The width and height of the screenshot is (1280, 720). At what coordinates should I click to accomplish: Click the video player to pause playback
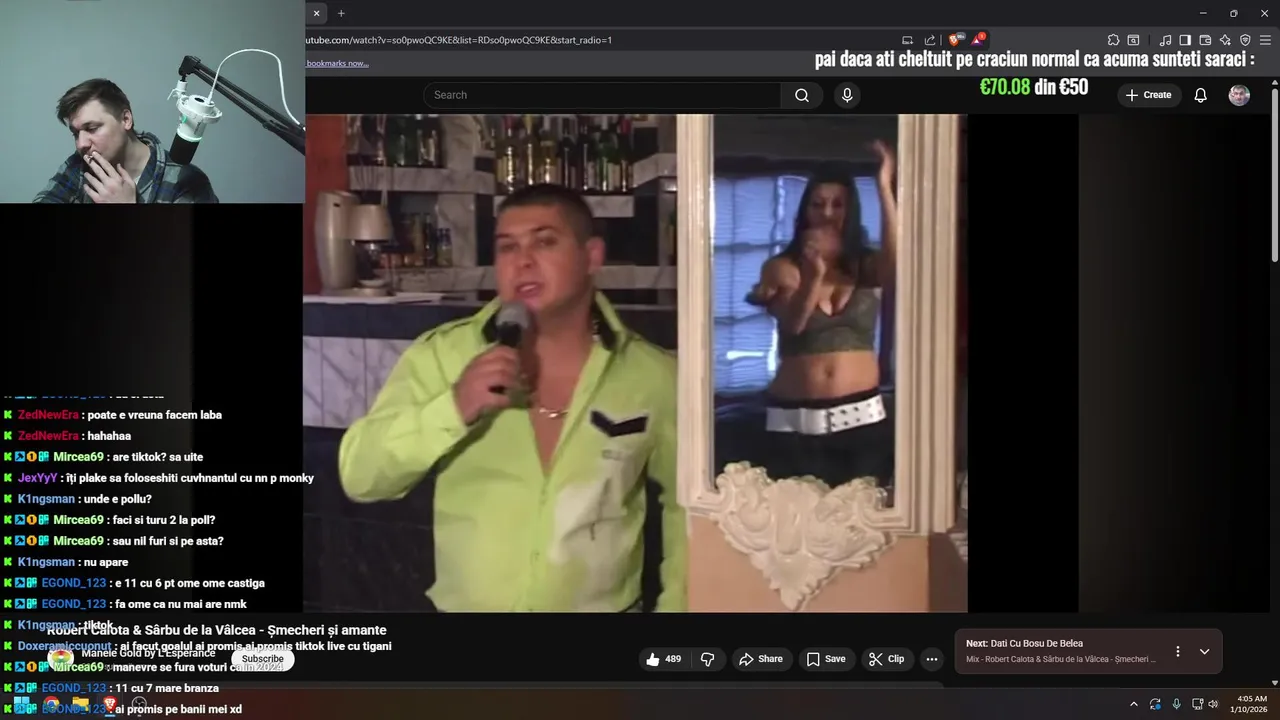pyautogui.click(x=635, y=363)
